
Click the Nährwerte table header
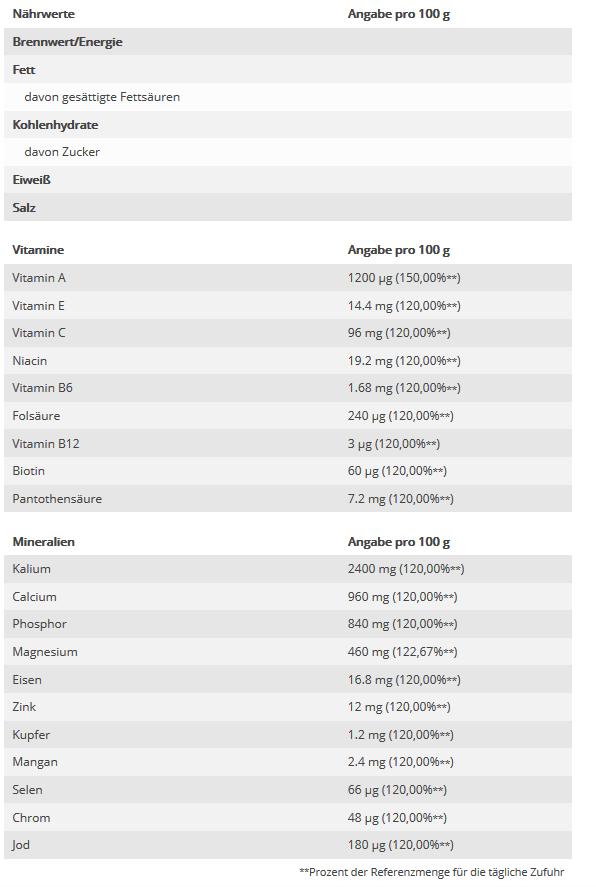click(44, 14)
